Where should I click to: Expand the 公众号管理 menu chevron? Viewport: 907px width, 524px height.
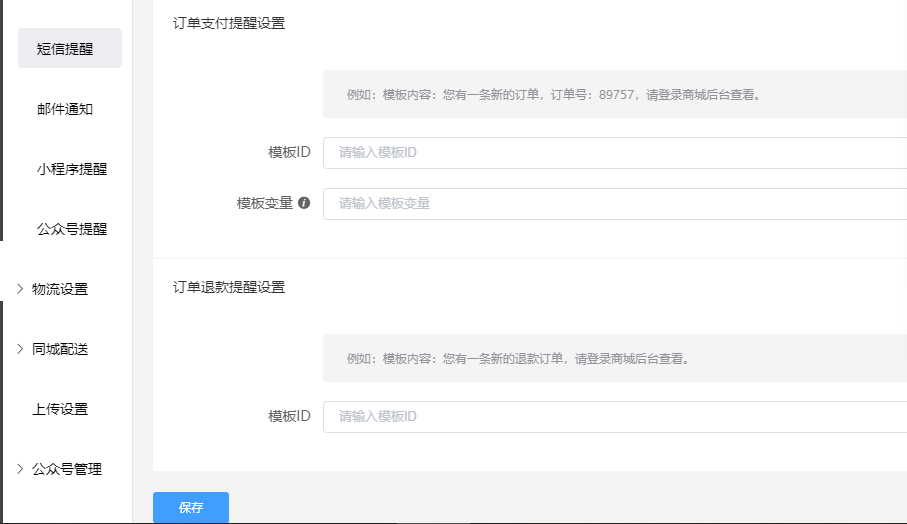(x=20, y=468)
